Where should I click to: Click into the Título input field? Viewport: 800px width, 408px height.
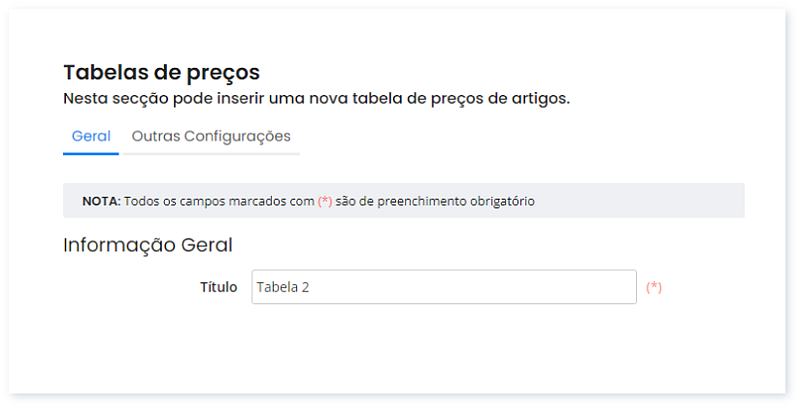(x=443, y=287)
